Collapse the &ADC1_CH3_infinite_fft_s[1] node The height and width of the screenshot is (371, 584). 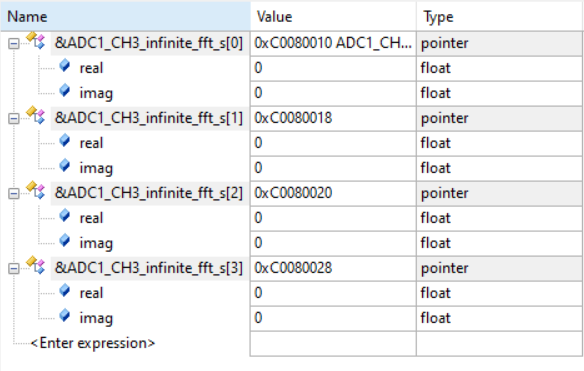[x=14, y=119]
